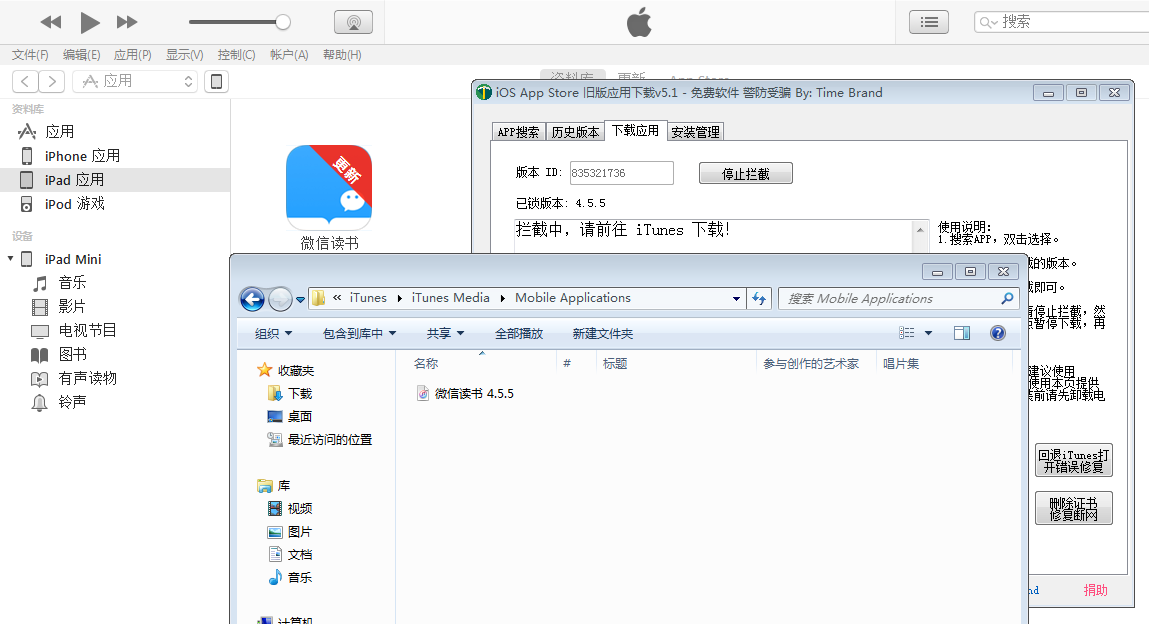Screen dimensions: 1149x624
Task: Collapse the iPad Mini device tree
Action: [x=10, y=259]
